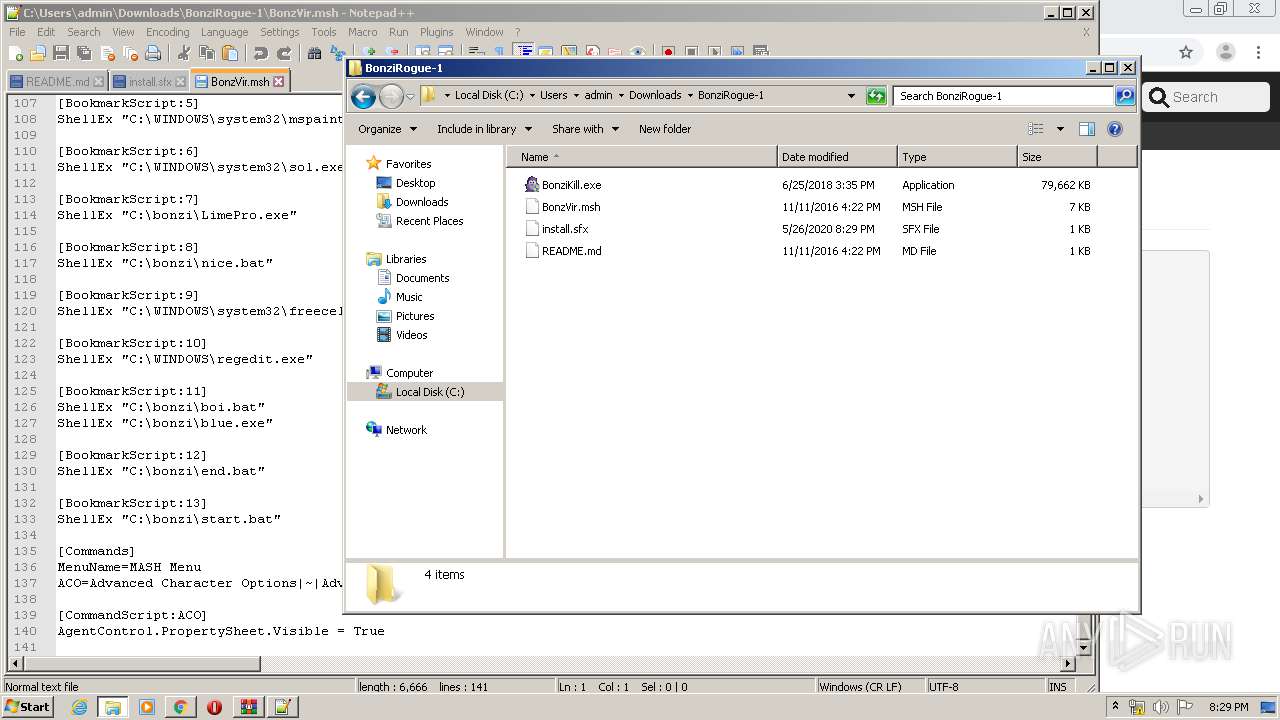This screenshot has height=720, width=1280.
Task: Open Explorer Help question mark icon
Action: (1115, 129)
